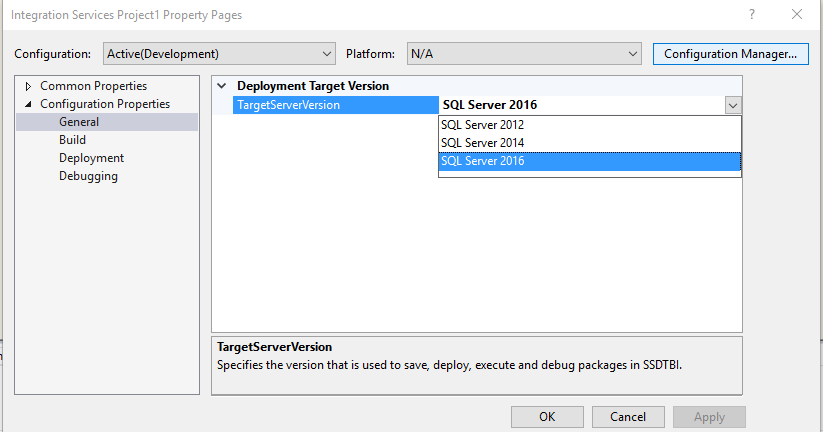
Task: Select the Build tree item
Action: point(72,140)
